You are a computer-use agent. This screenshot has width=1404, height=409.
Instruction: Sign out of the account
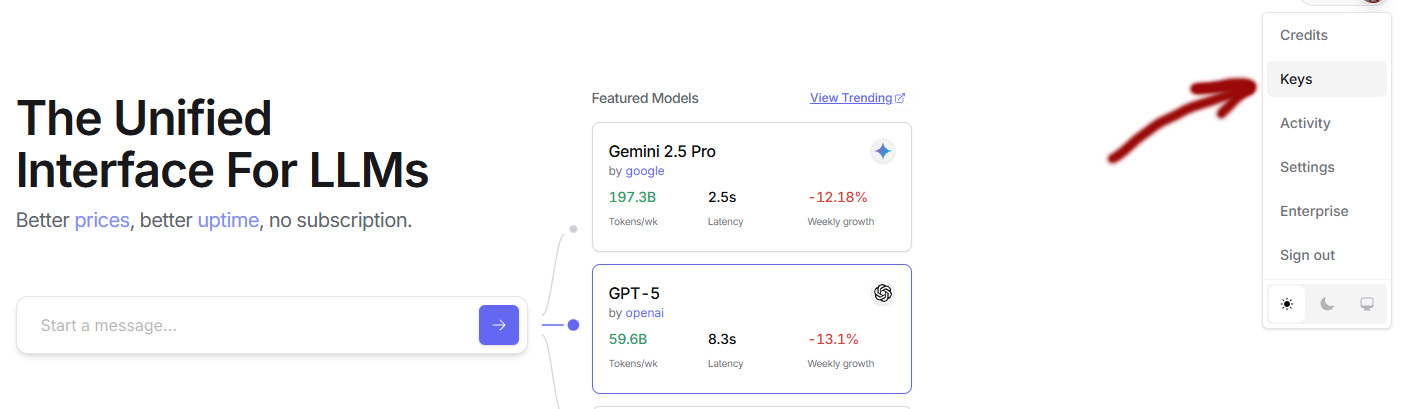1308,255
